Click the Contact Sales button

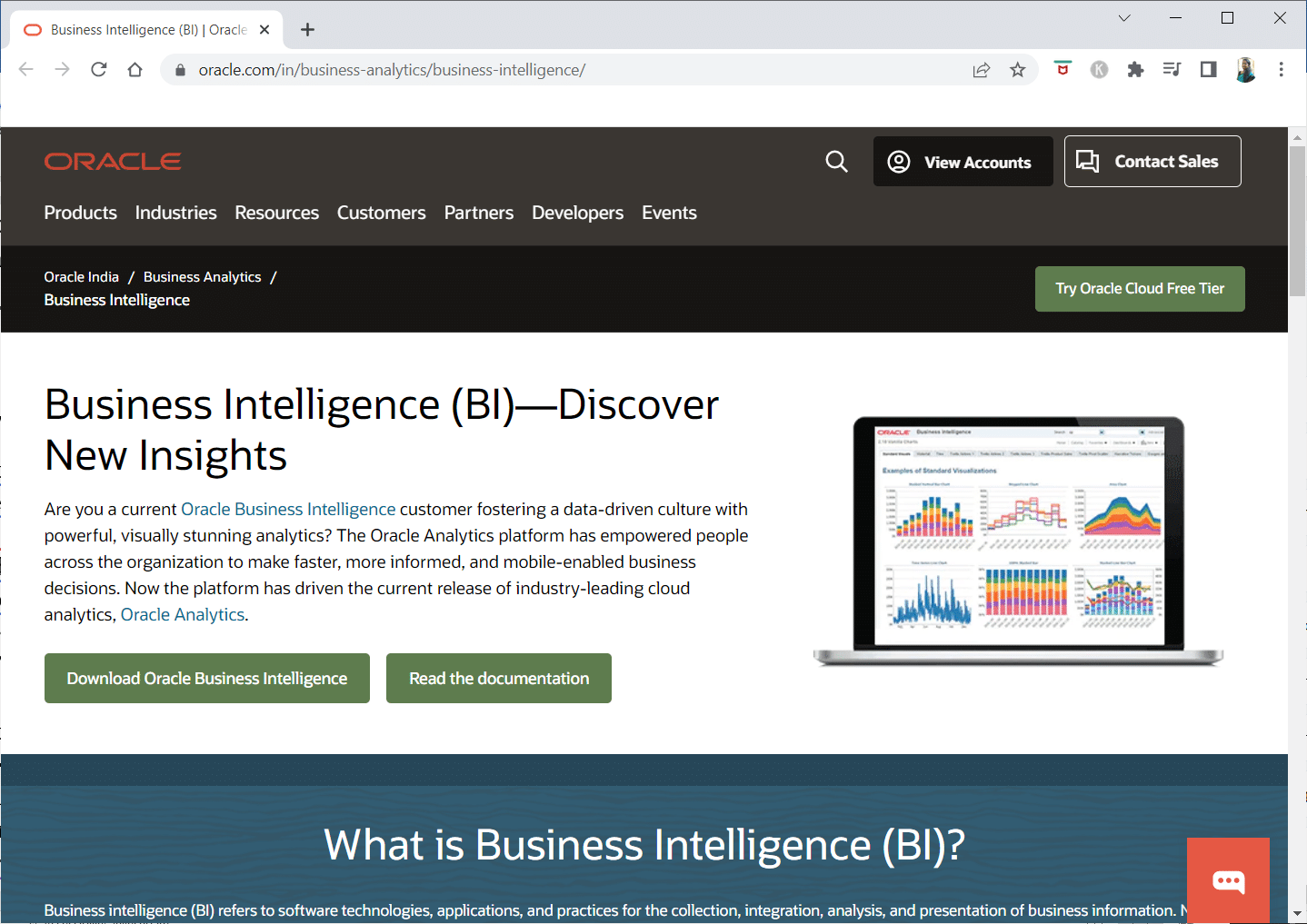pyautogui.click(x=1152, y=162)
